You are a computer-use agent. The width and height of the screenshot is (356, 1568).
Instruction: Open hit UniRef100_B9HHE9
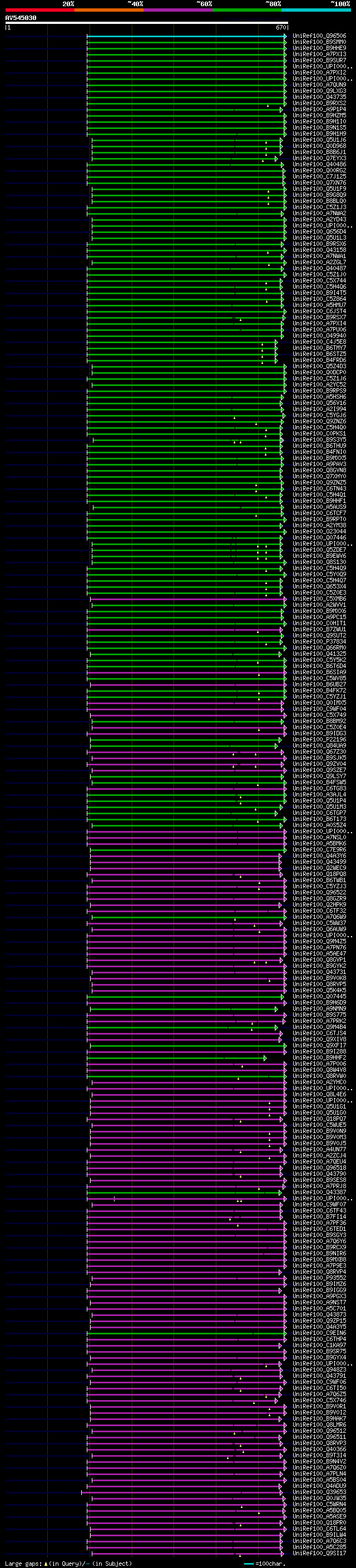click(x=319, y=48)
